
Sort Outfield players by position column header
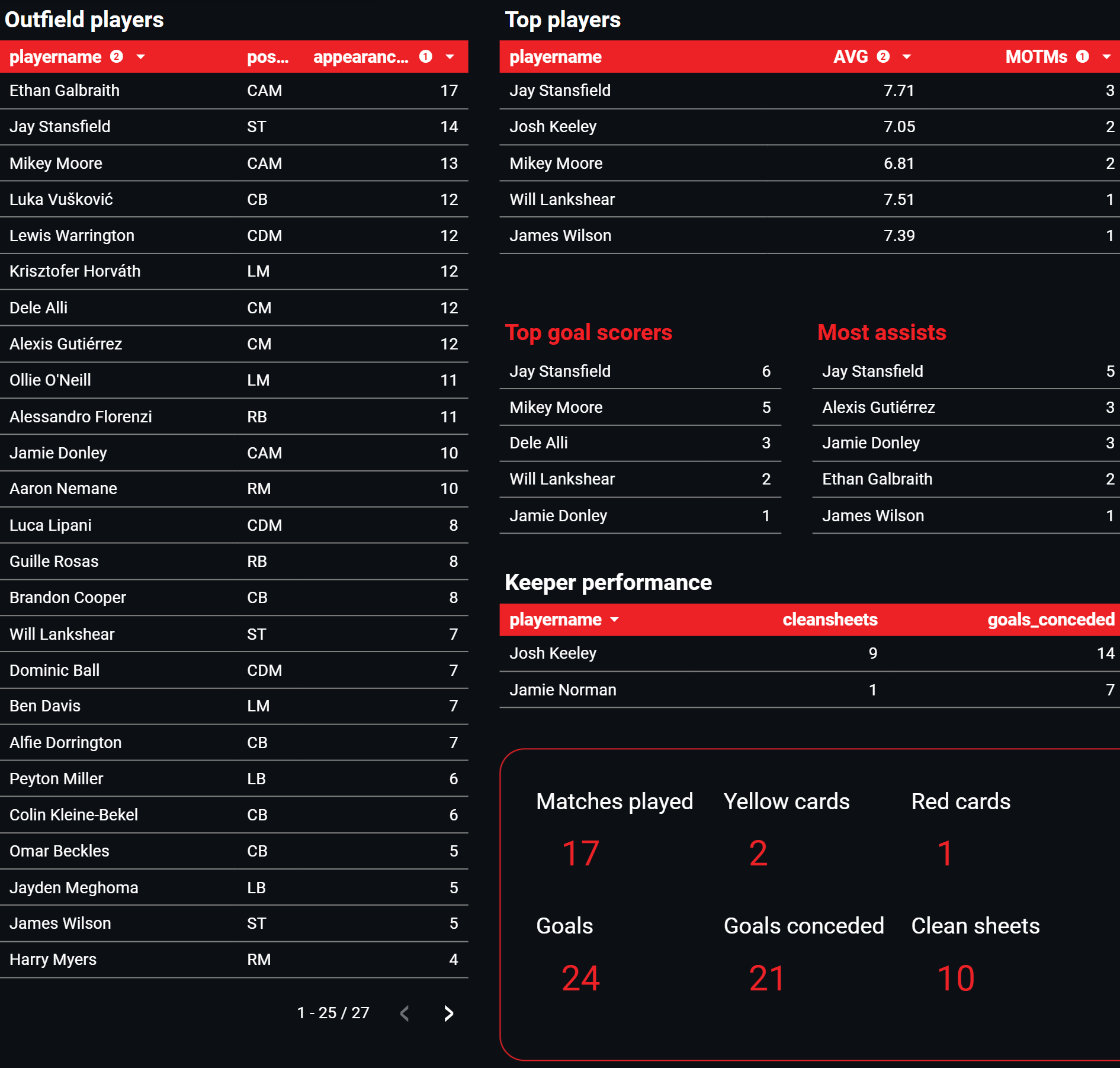click(267, 57)
